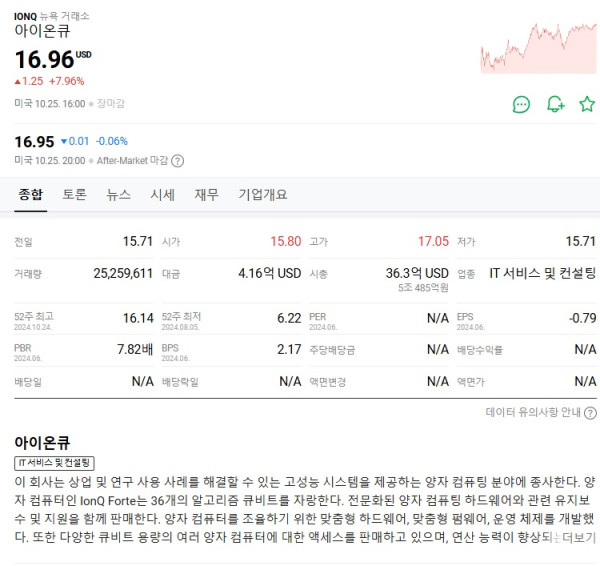
Task: Click the 미국 10.25. 16:00 timestamp
Action: coord(50,104)
